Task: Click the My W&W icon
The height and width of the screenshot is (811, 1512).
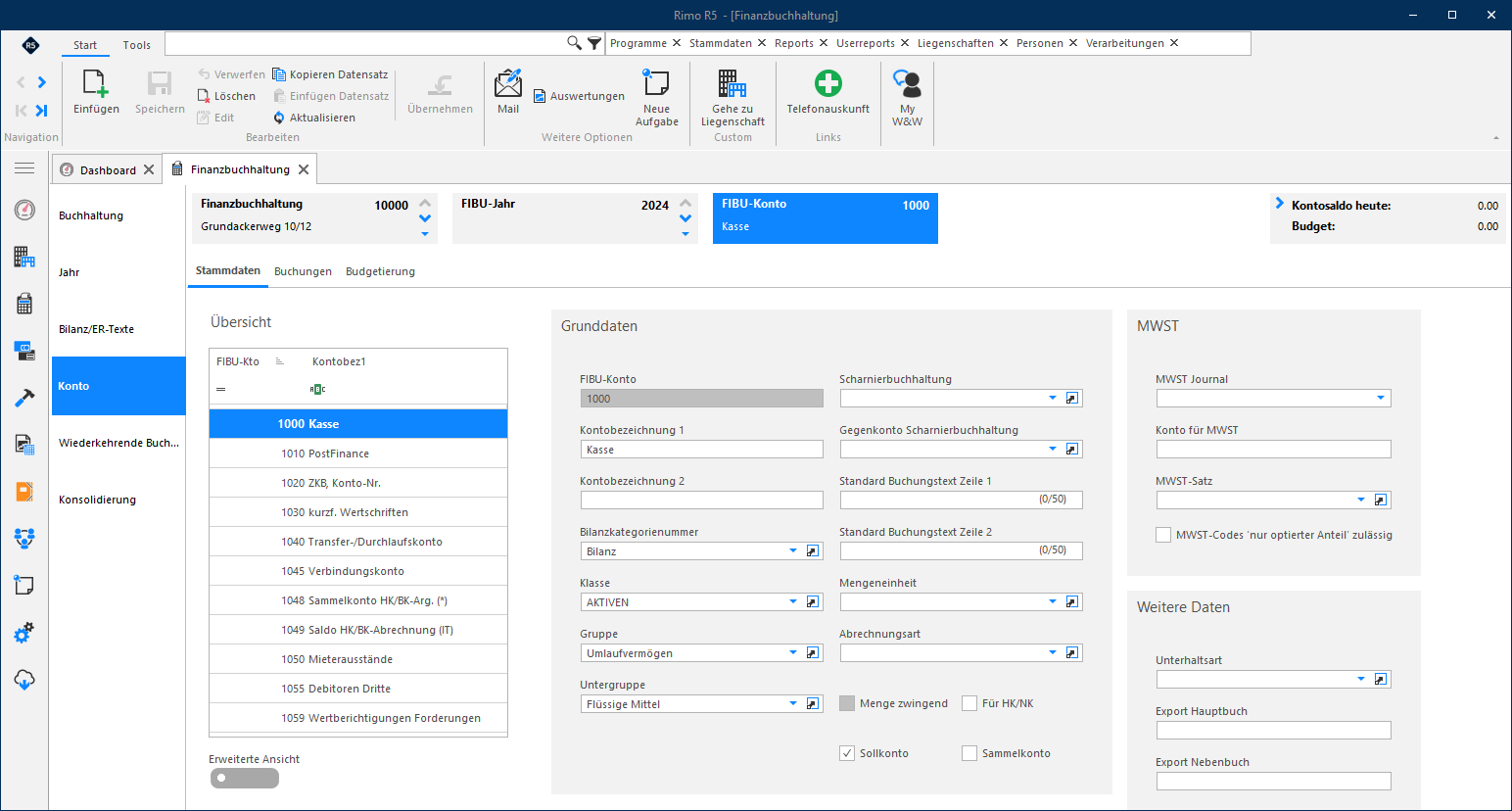Action: pos(908,83)
